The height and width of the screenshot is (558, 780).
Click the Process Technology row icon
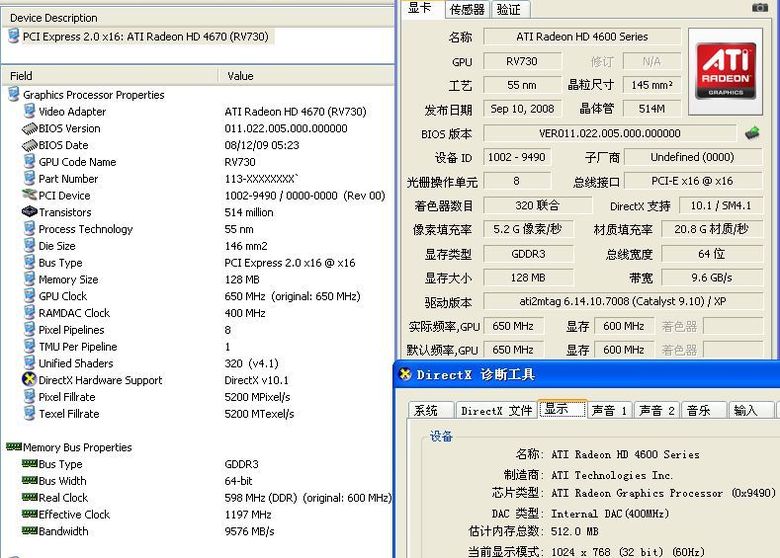coord(29,228)
